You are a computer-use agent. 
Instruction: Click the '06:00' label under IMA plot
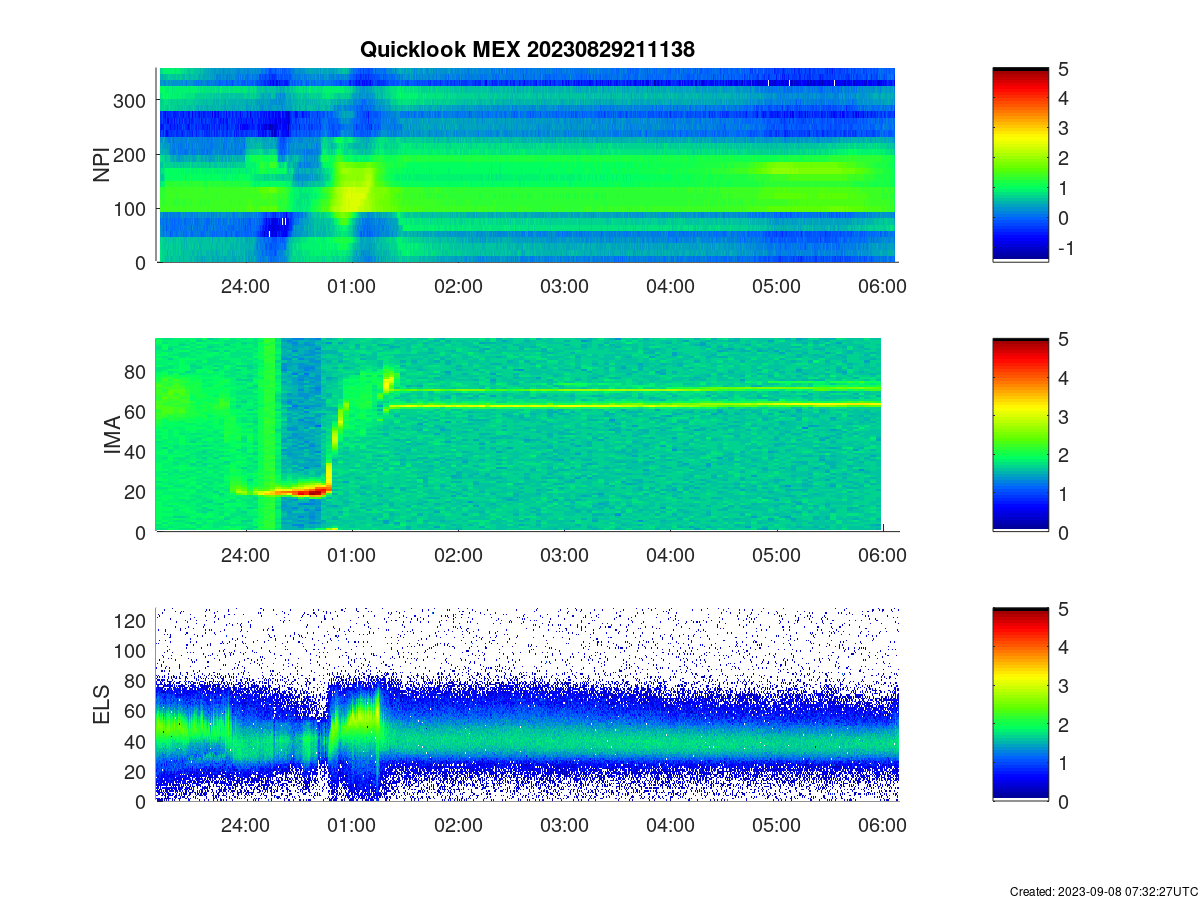pyautogui.click(x=883, y=556)
